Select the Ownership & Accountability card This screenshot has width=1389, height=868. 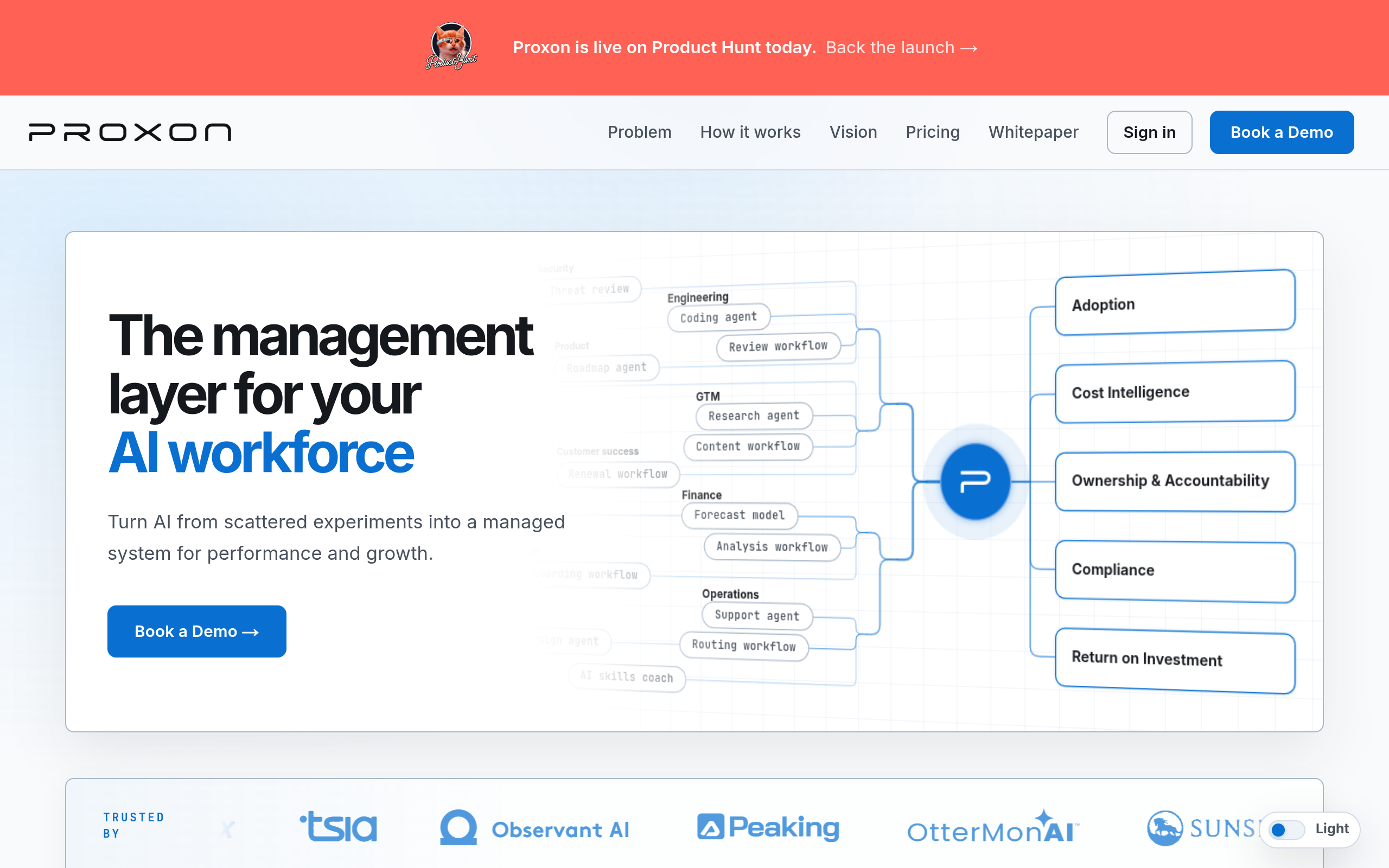coord(1175,481)
